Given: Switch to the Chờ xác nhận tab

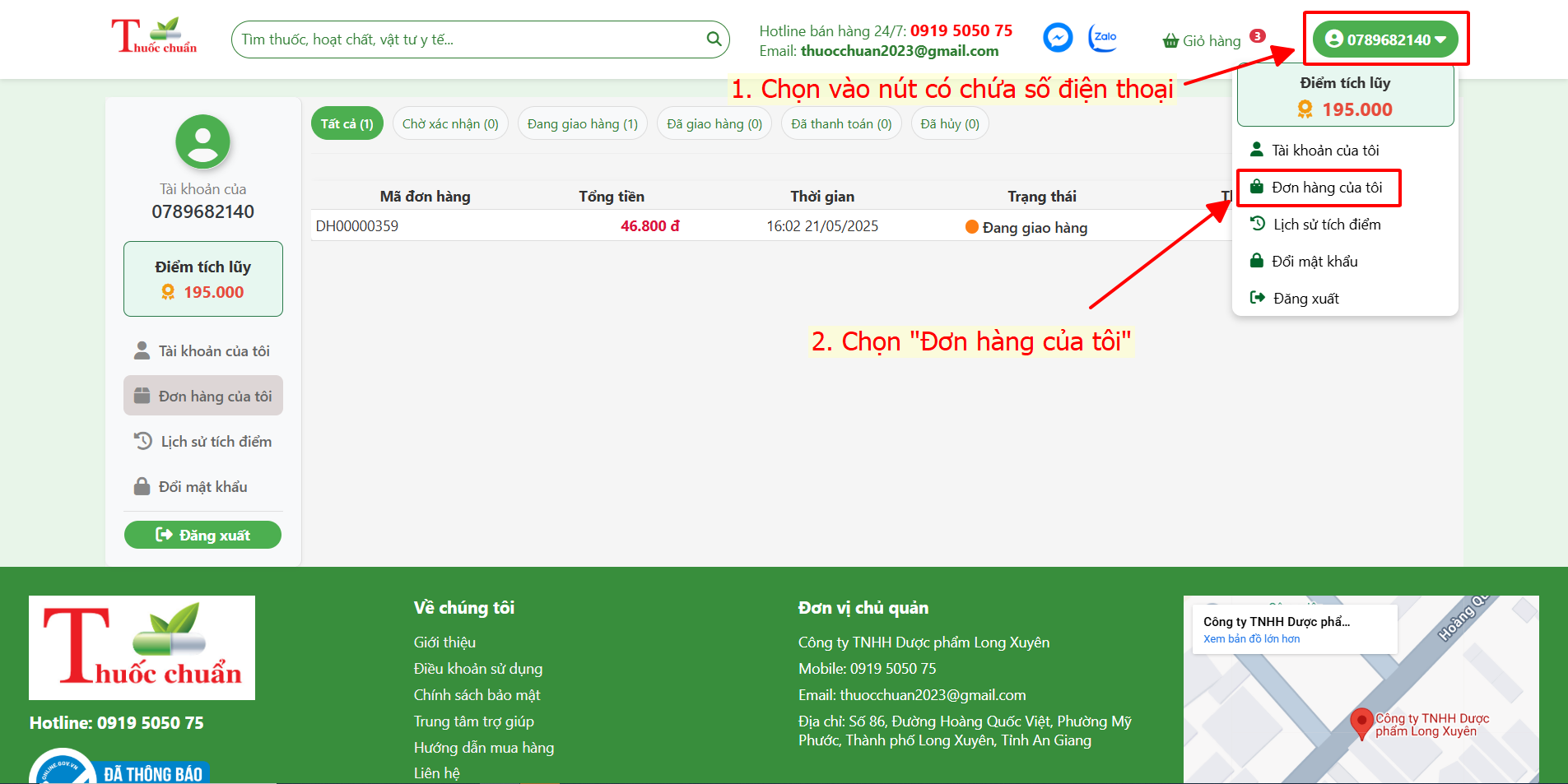Looking at the screenshot, I should click(450, 123).
